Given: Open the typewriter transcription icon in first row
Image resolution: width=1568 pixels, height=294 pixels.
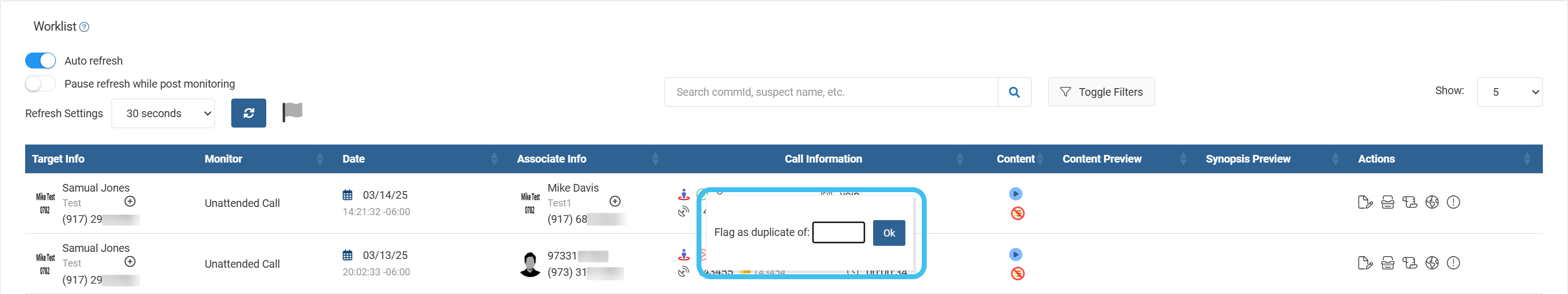Looking at the screenshot, I should pyautogui.click(x=1387, y=203).
